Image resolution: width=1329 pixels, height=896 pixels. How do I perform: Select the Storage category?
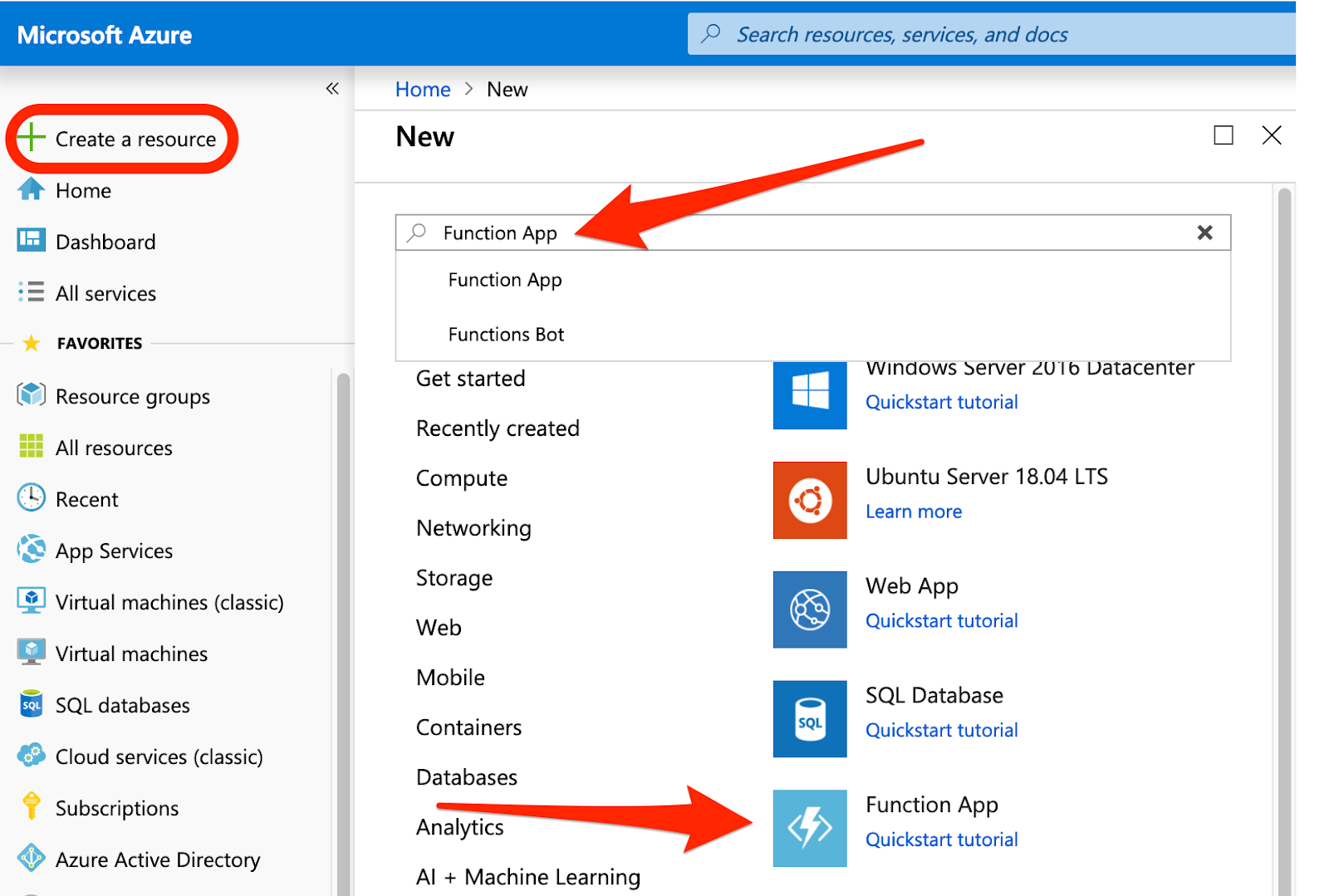(454, 578)
